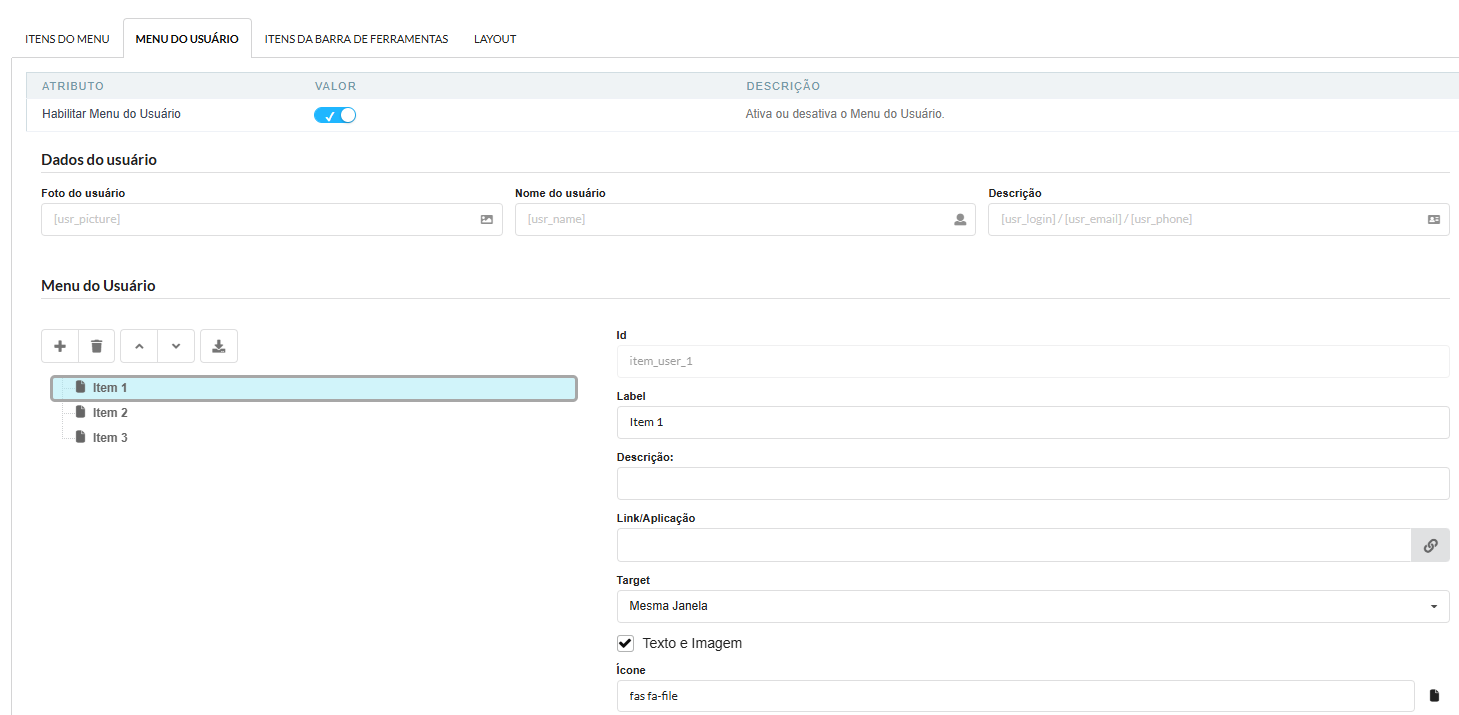
Task: Click the plus icon to add menu item
Action: [x=60, y=346]
